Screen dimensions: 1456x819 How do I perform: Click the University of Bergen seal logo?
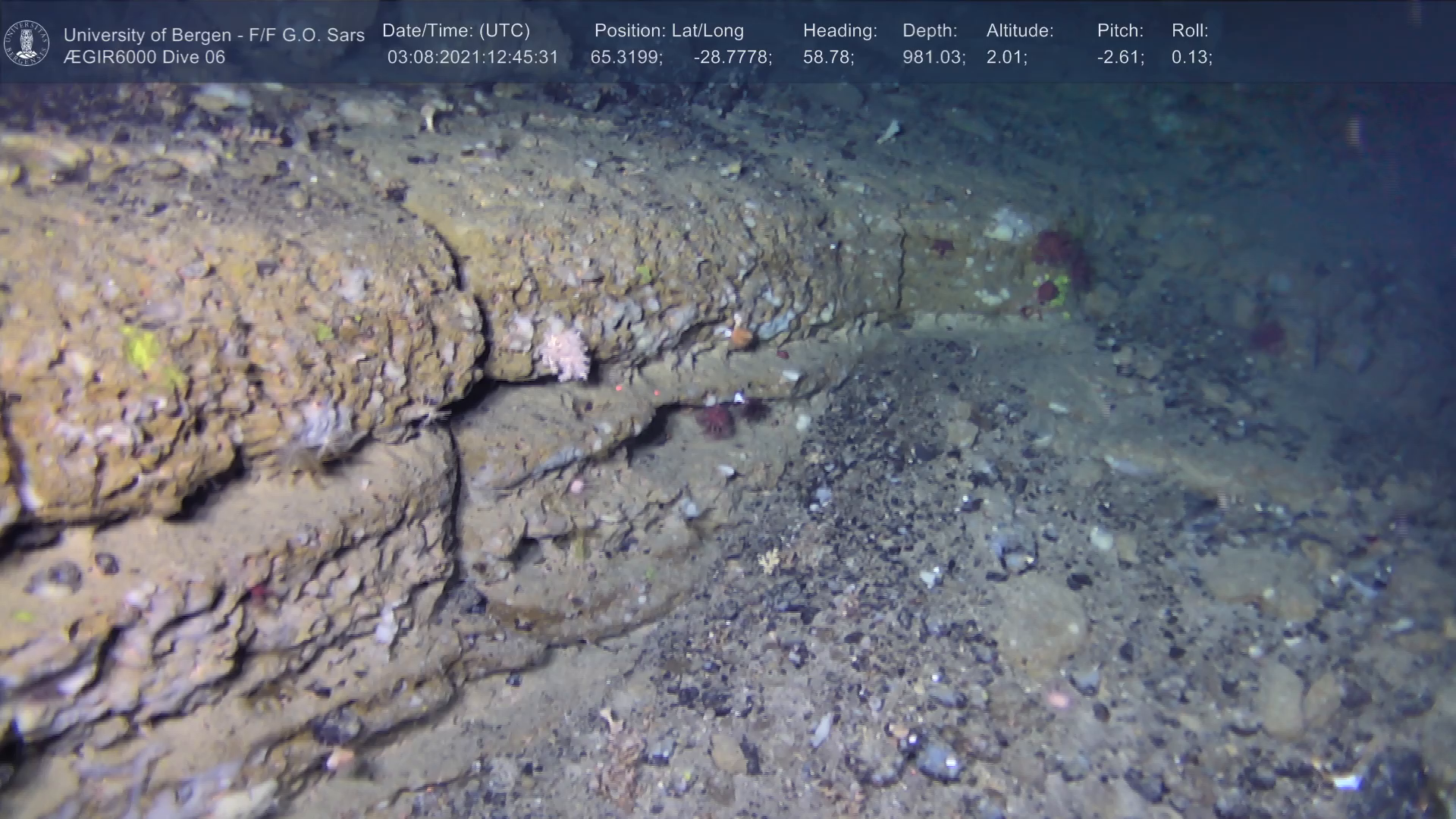[x=27, y=43]
